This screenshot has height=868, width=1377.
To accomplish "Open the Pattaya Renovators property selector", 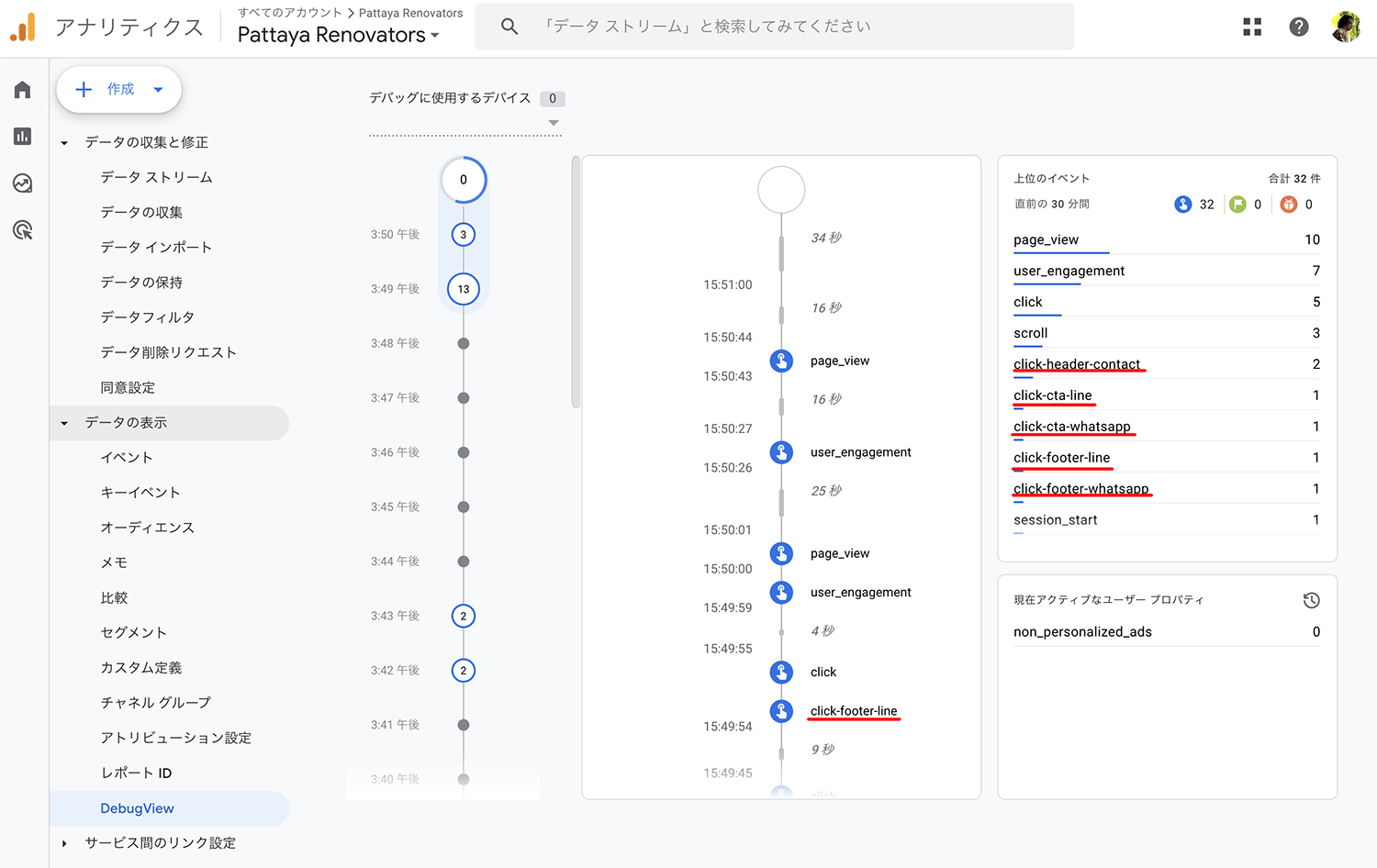I will point(338,35).
